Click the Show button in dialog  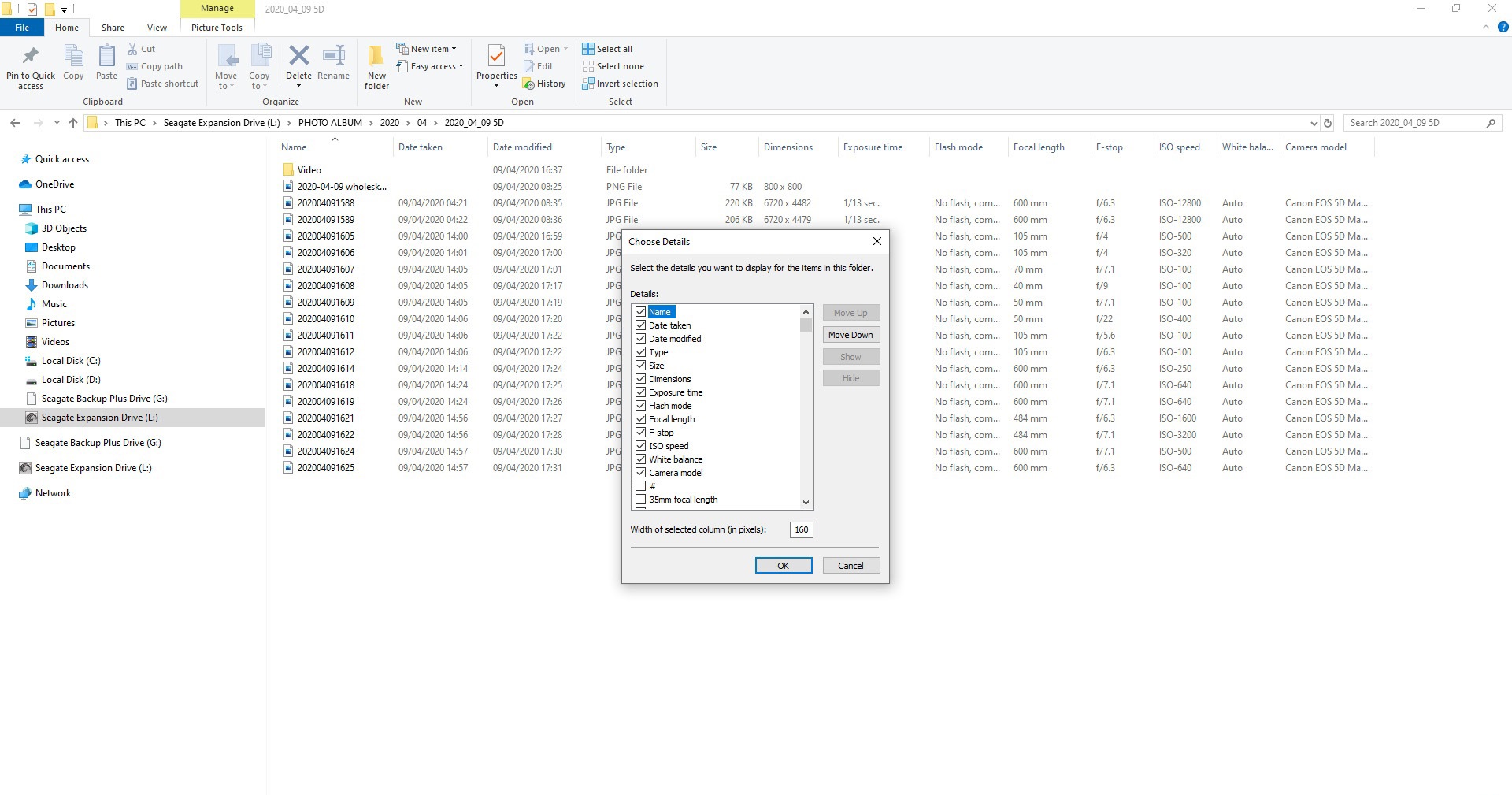pyautogui.click(x=850, y=357)
